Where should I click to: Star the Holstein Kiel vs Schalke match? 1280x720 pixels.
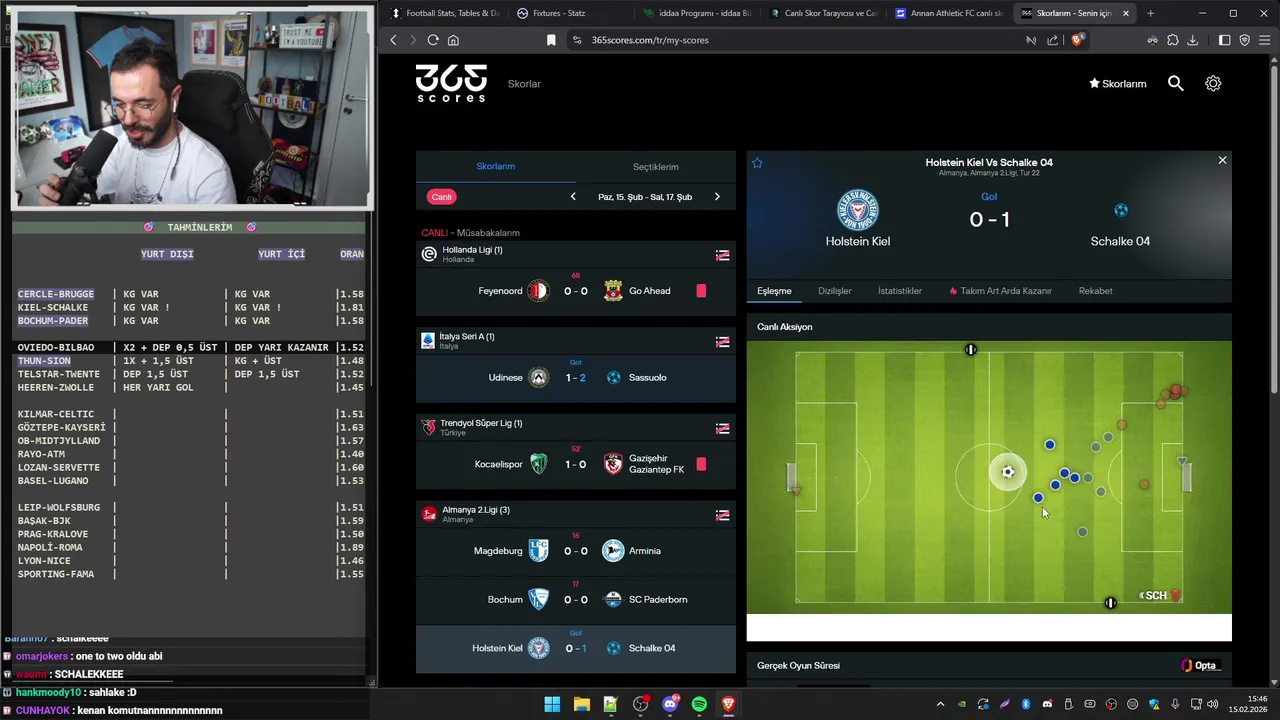(757, 163)
